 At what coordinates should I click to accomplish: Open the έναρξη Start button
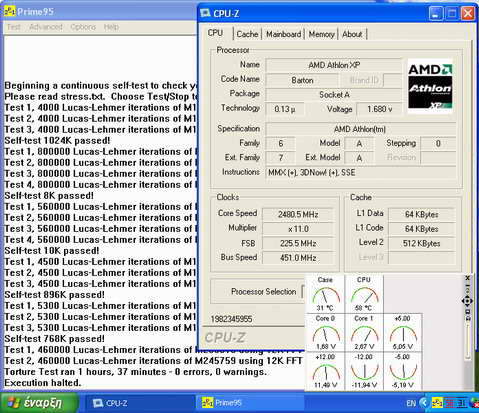click(x=39, y=403)
